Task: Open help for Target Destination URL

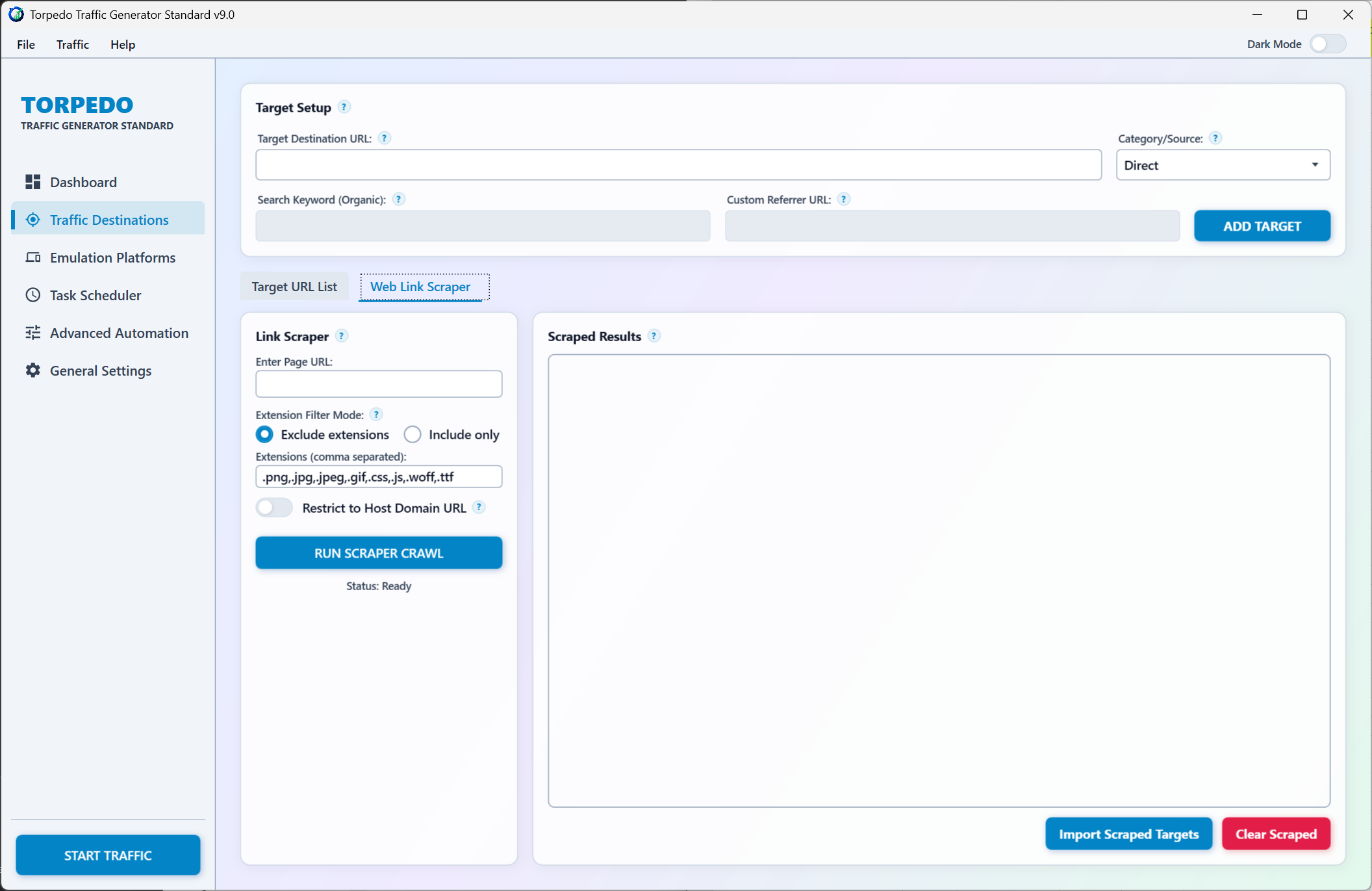Action: tap(385, 138)
